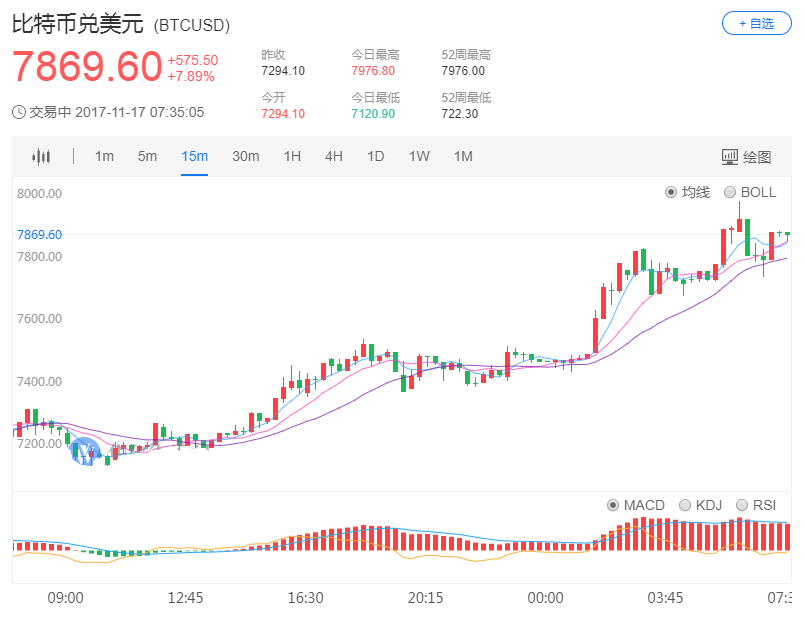
Task: Switch to the 4H chart
Action: click(x=333, y=156)
